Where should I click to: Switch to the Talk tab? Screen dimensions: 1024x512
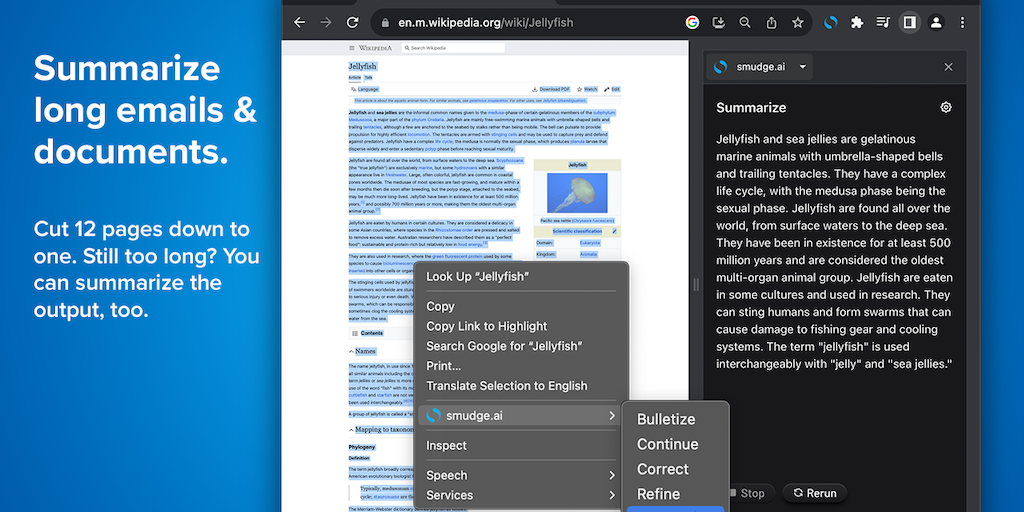368,78
